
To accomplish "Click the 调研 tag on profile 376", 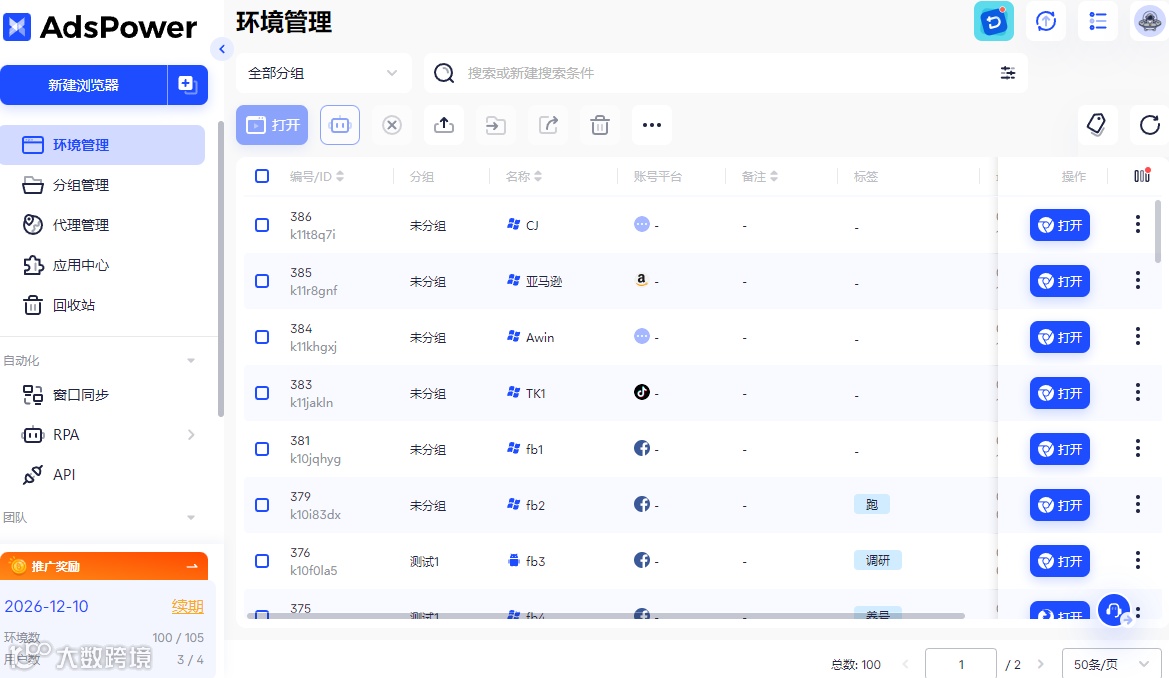I will tap(877, 560).
